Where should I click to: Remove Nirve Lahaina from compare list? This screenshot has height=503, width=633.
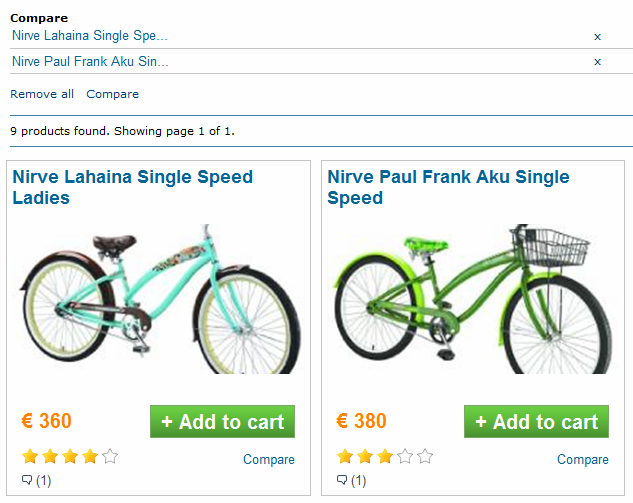click(597, 37)
